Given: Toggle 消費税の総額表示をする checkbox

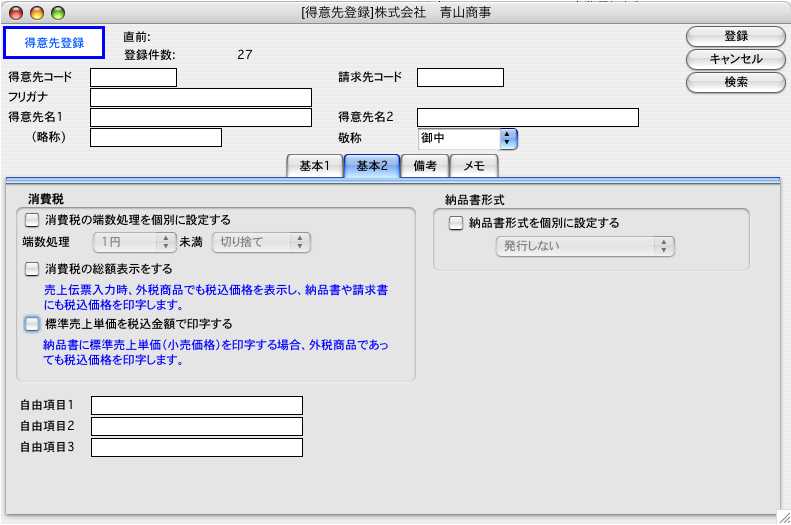Looking at the screenshot, I should [x=33, y=269].
